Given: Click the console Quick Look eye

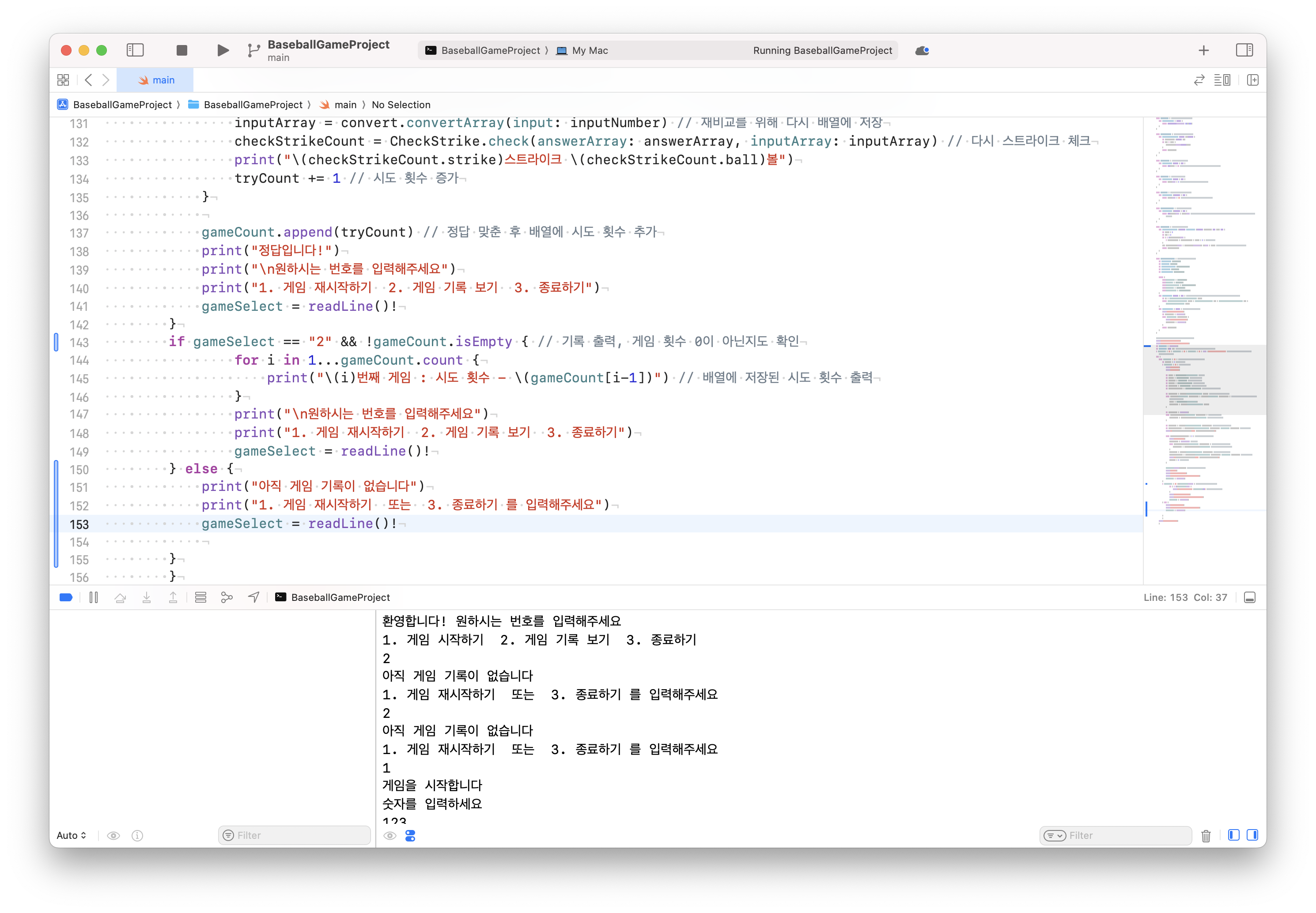Looking at the screenshot, I should (390, 835).
